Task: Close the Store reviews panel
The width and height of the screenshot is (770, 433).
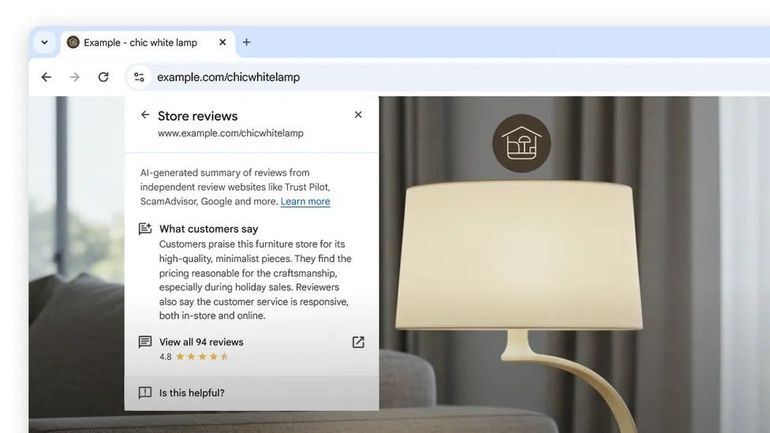Action: coord(358,115)
